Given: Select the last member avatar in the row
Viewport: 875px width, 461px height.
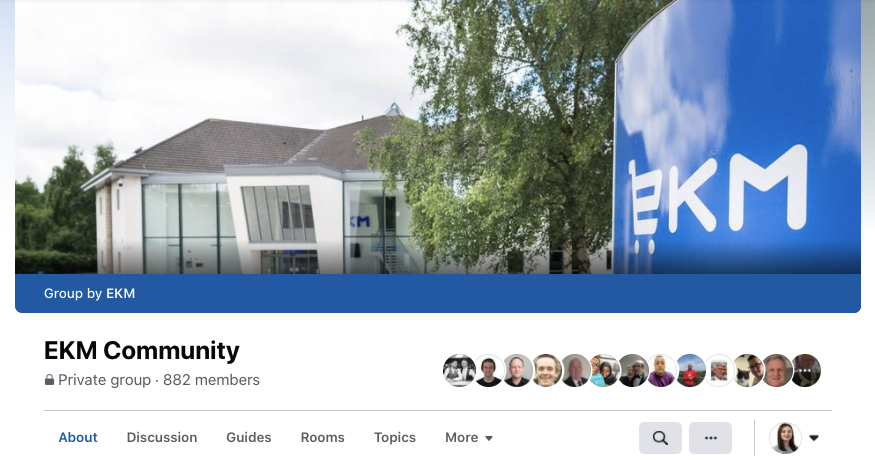Looking at the screenshot, I should tap(806, 371).
